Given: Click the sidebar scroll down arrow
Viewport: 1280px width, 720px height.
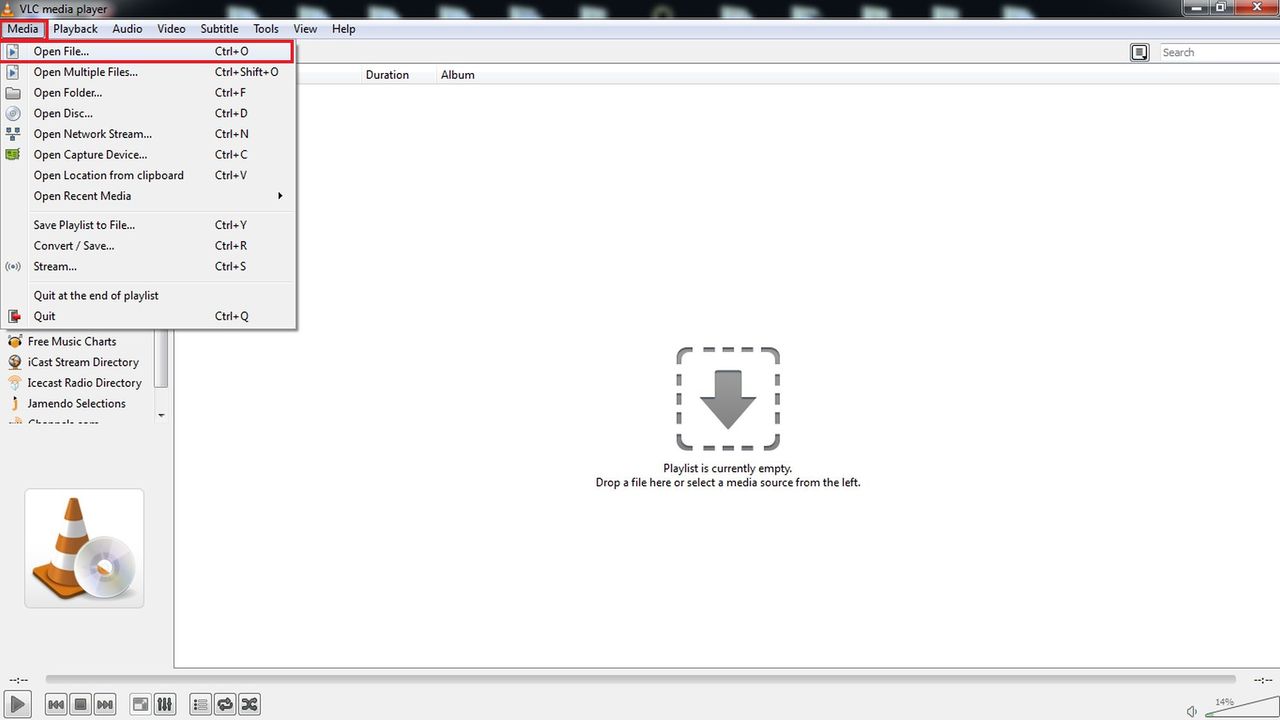Looking at the screenshot, I should tap(162, 415).
